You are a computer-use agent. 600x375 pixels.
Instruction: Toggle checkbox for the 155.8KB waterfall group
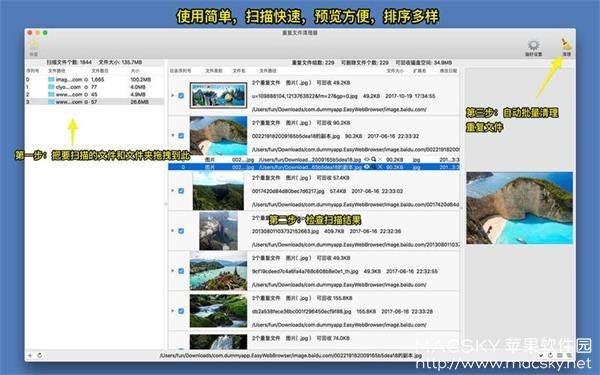pyautogui.click(x=181, y=311)
